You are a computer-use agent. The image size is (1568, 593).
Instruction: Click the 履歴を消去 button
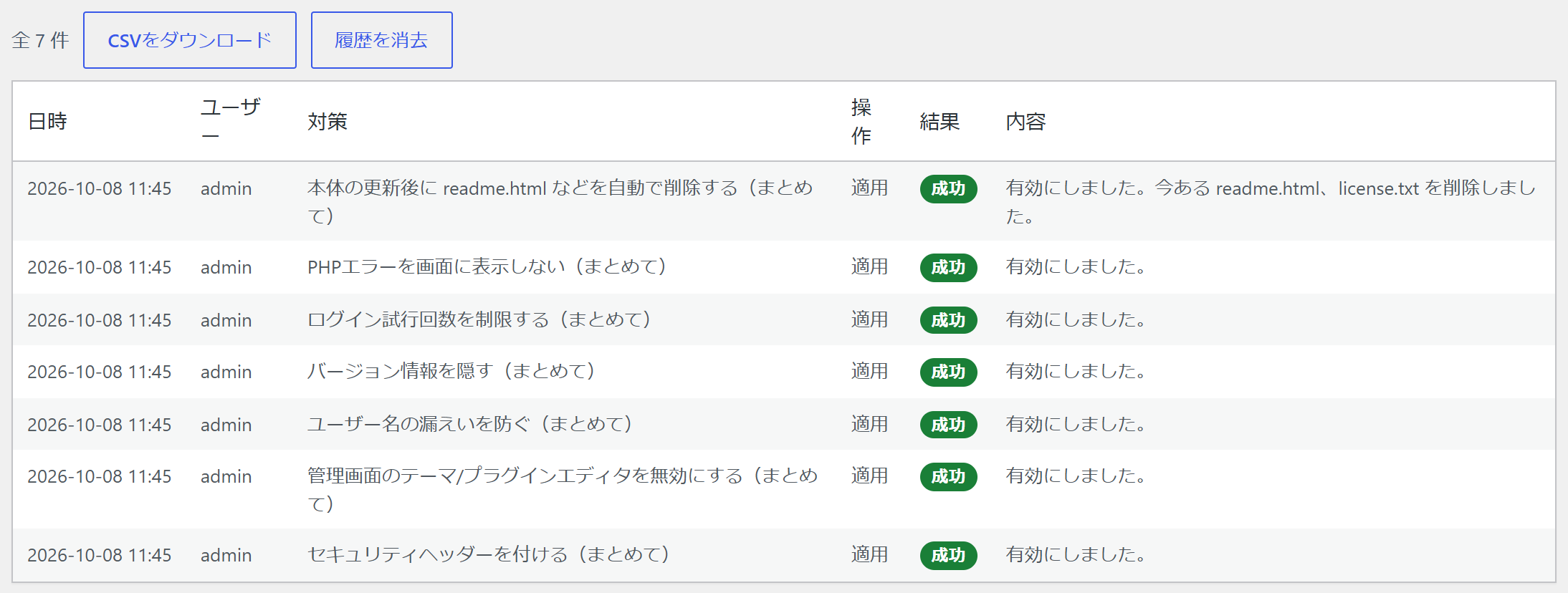pyautogui.click(x=382, y=40)
